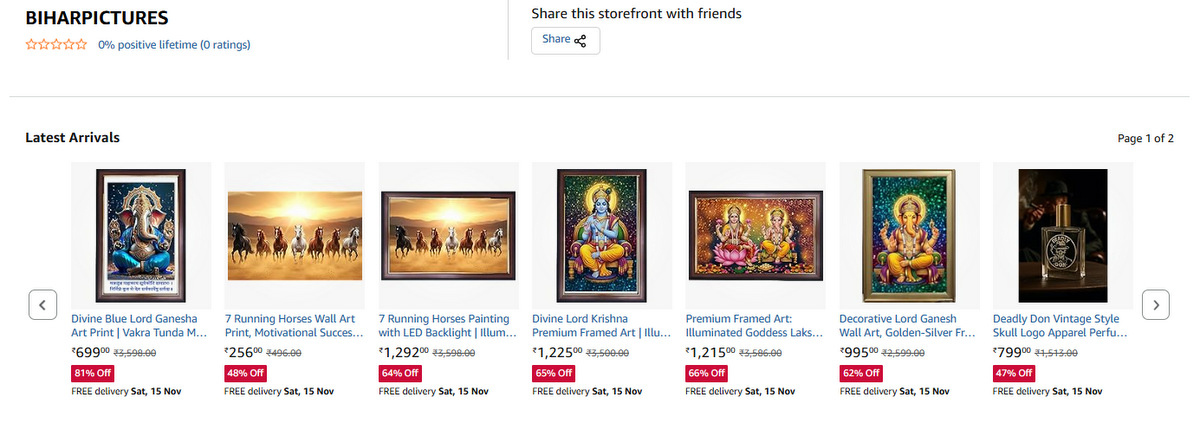View Deadly Don perfume bottle image
Viewport: 1200px width, 443px height.
tap(1061, 234)
